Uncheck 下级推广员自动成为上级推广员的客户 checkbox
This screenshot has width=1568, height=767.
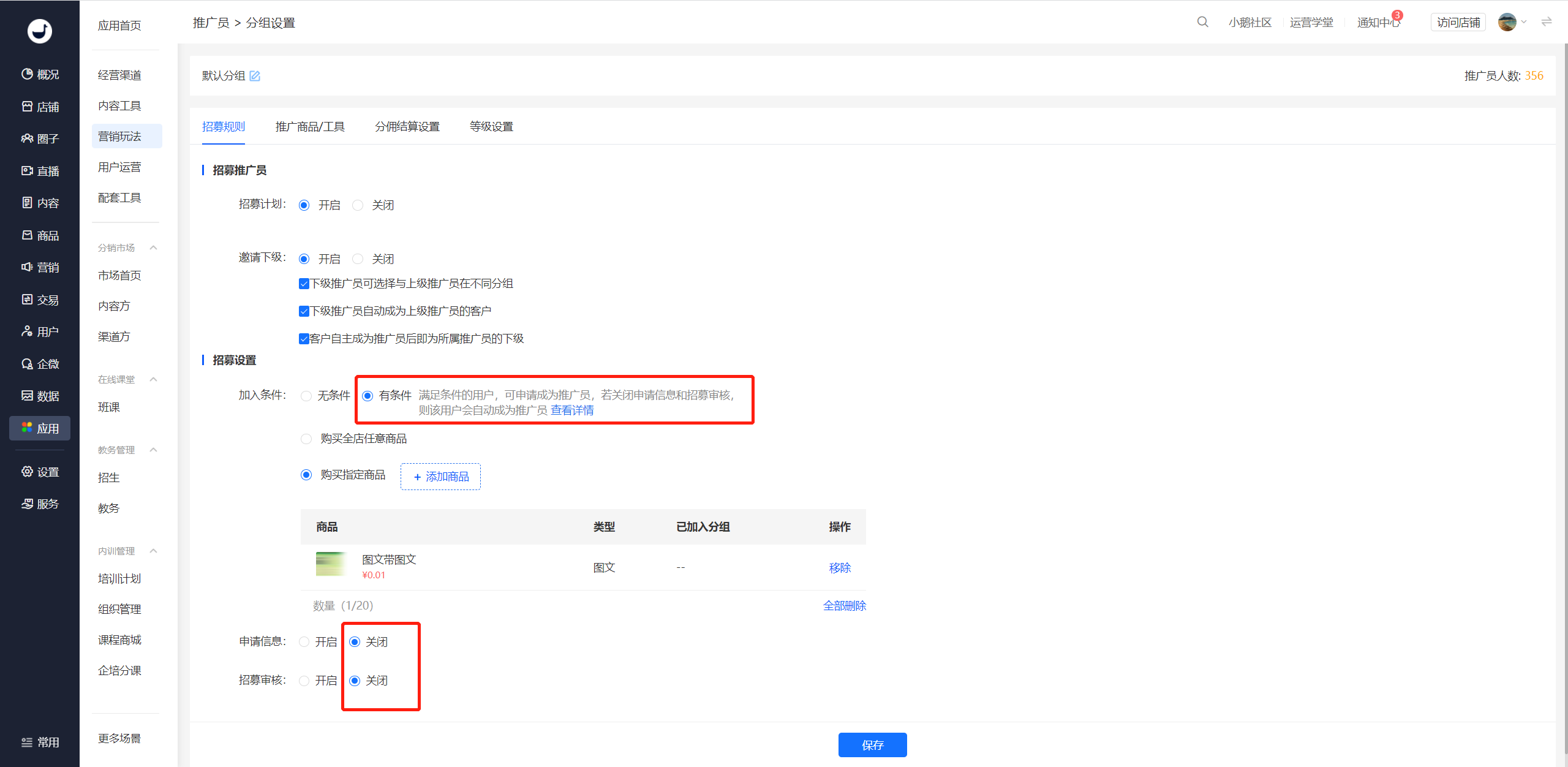tap(304, 311)
